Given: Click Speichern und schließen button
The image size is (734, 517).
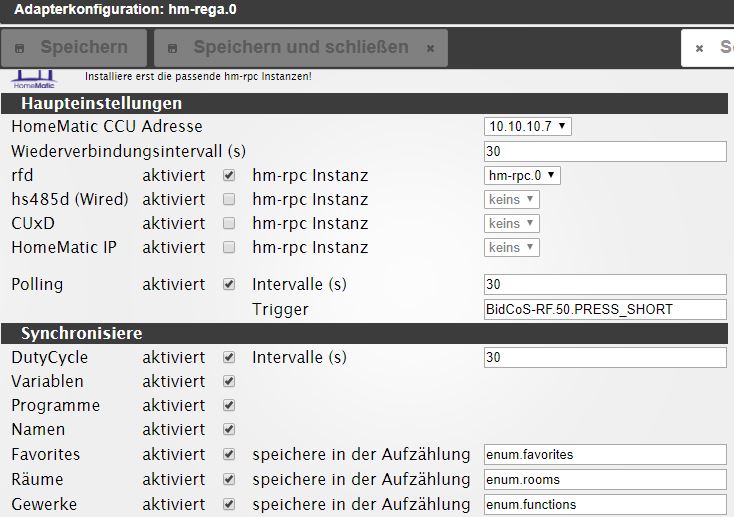Looking at the screenshot, I should (x=301, y=48).
